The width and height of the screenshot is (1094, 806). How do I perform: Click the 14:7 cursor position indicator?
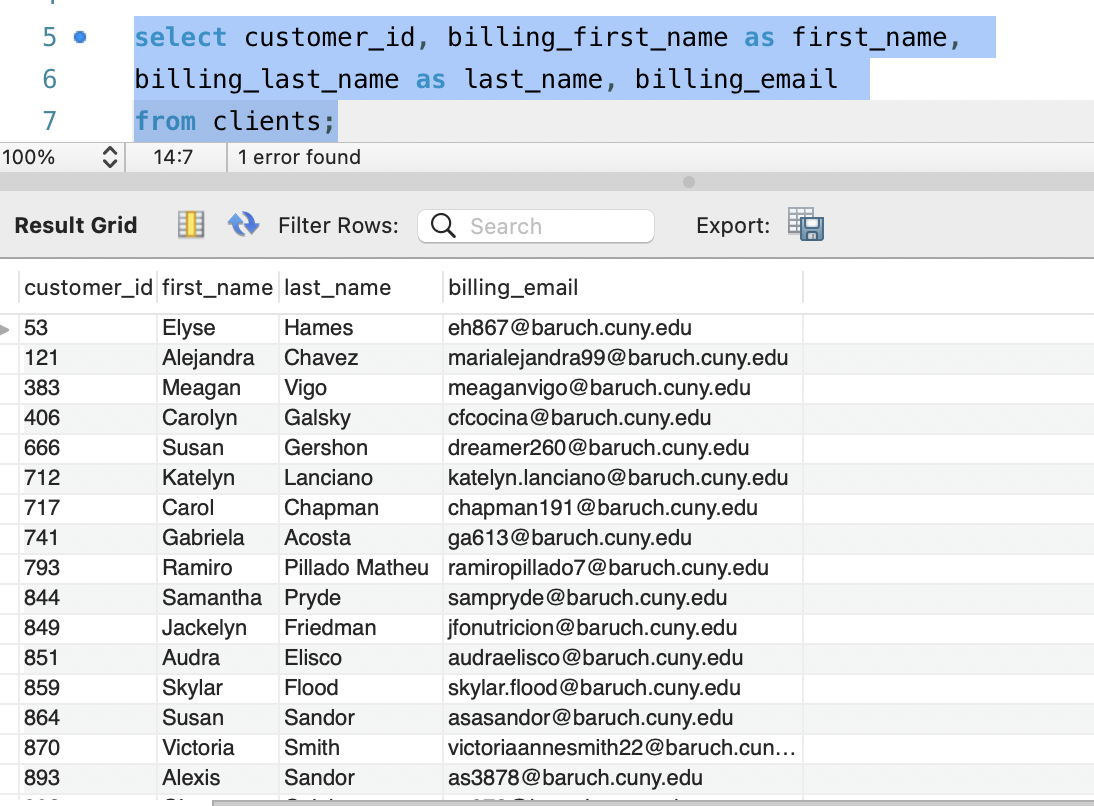coord(177,157)
